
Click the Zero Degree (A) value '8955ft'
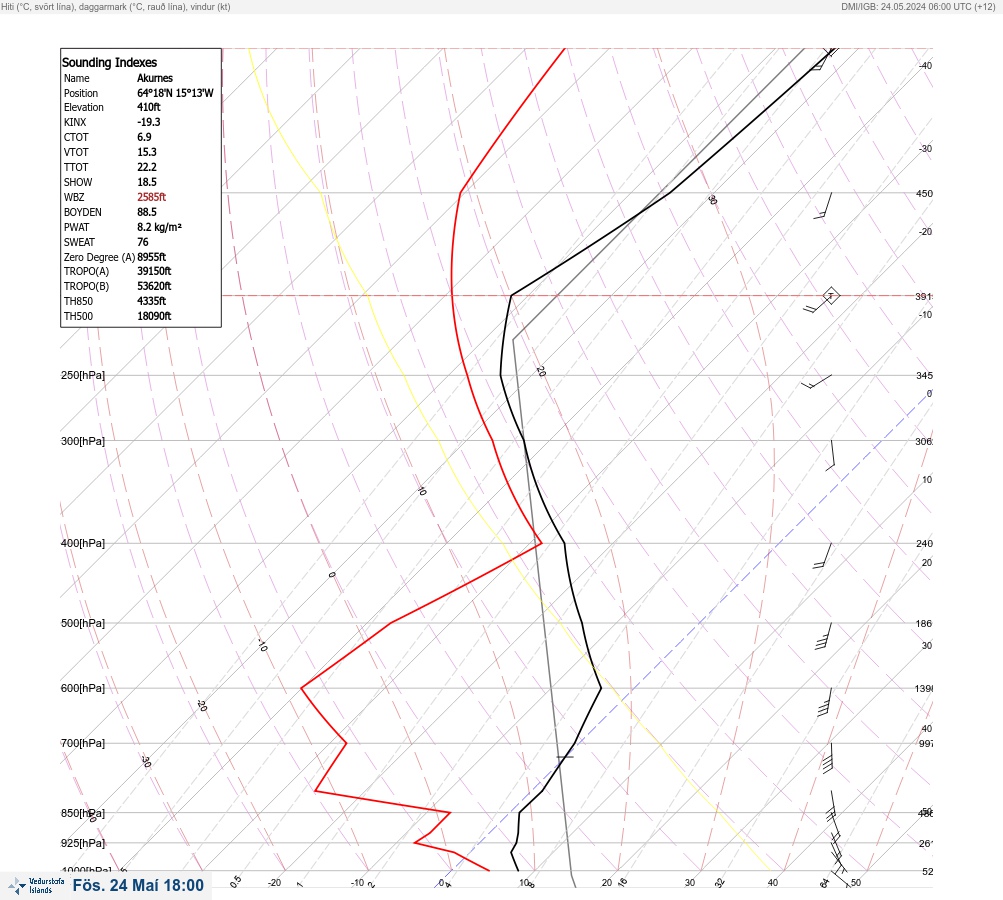coord(152,257)
